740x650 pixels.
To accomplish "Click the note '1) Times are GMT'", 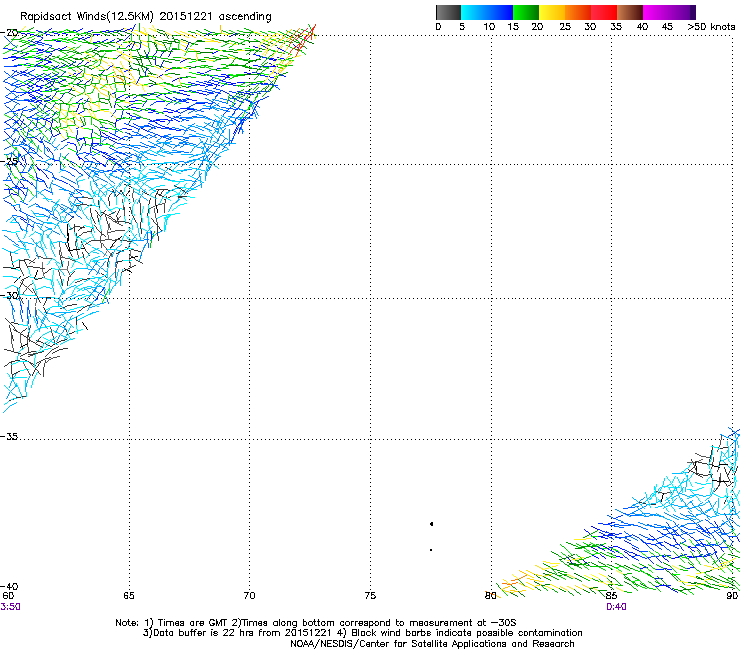I will [186, 623].
